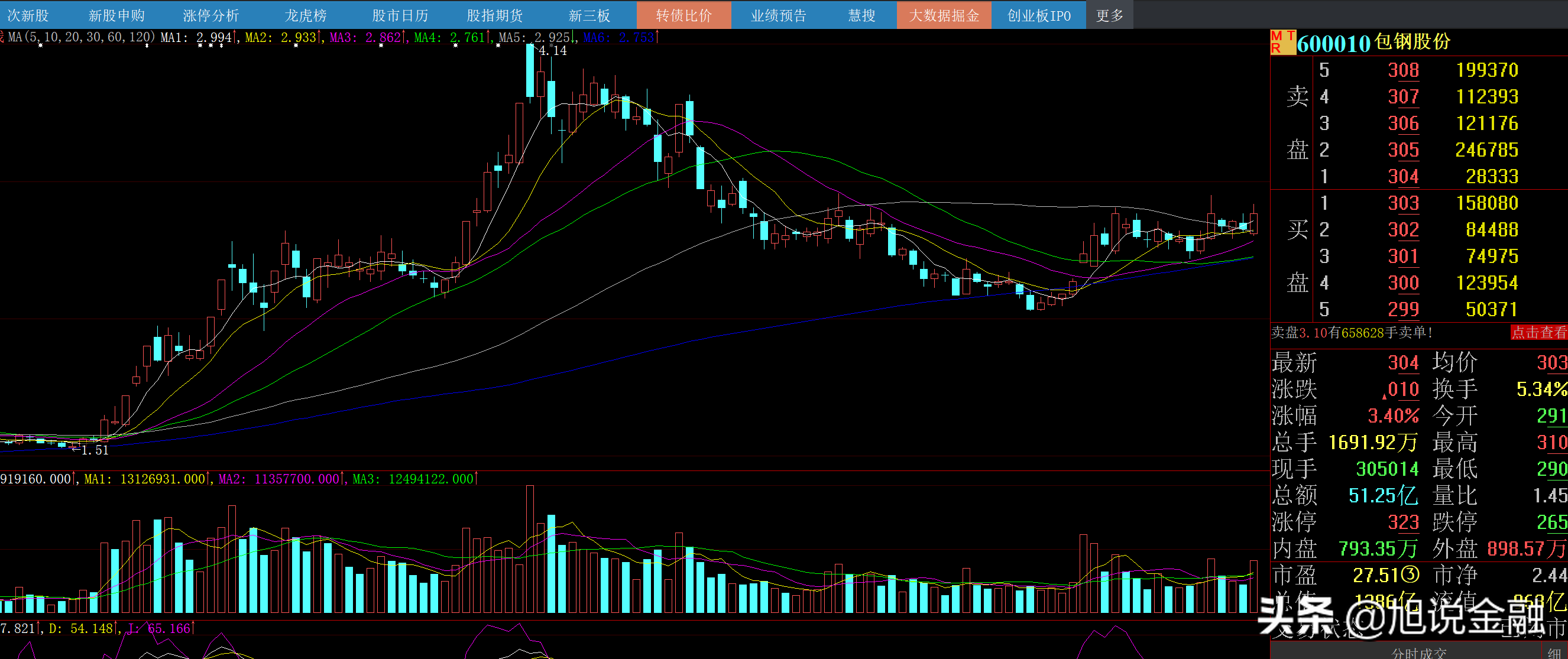Click volume MA2: 11357700.000 label

tap(281, 479)
